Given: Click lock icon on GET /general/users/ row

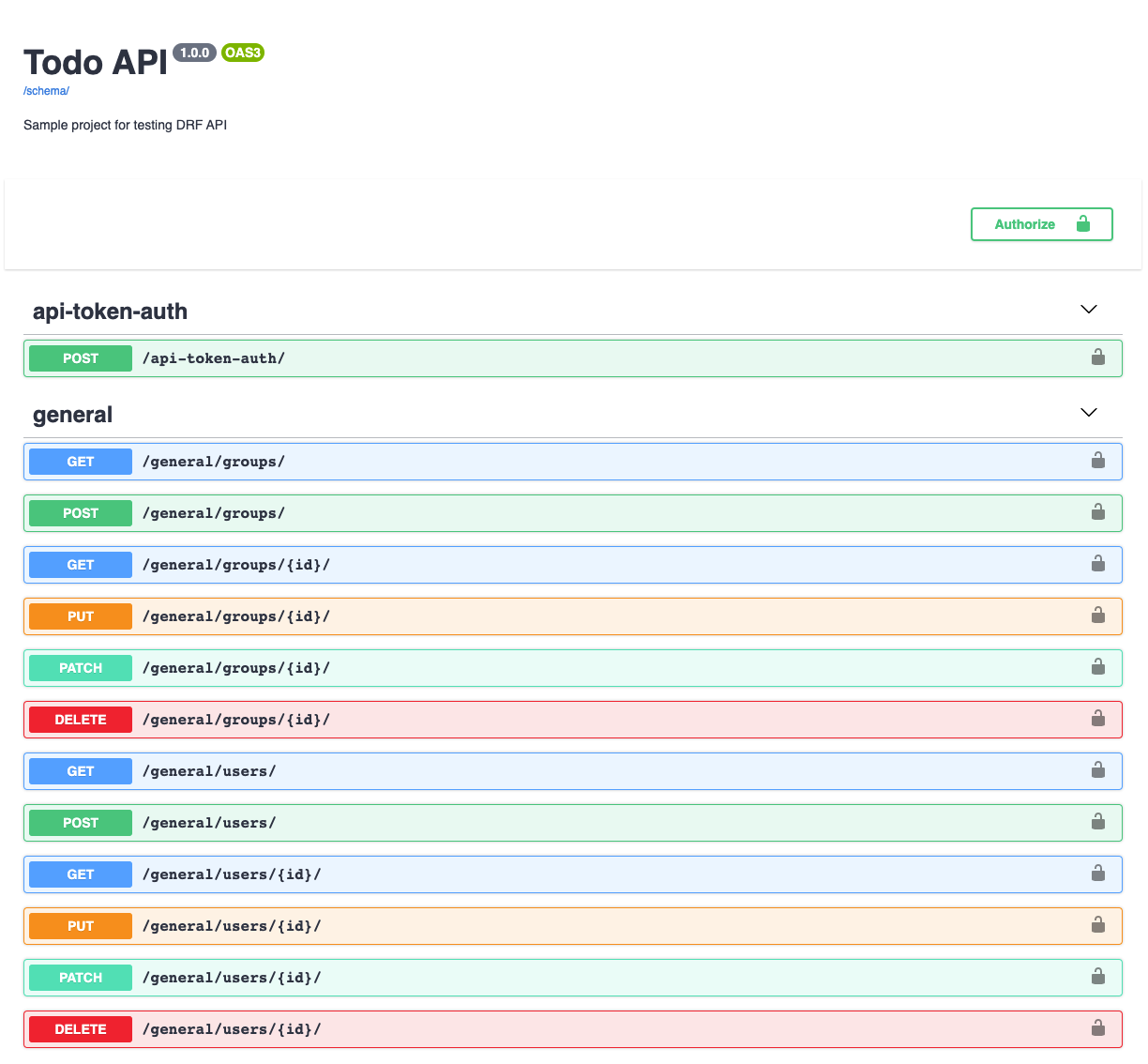Looking at the screenshot, I should (1097, 770).
